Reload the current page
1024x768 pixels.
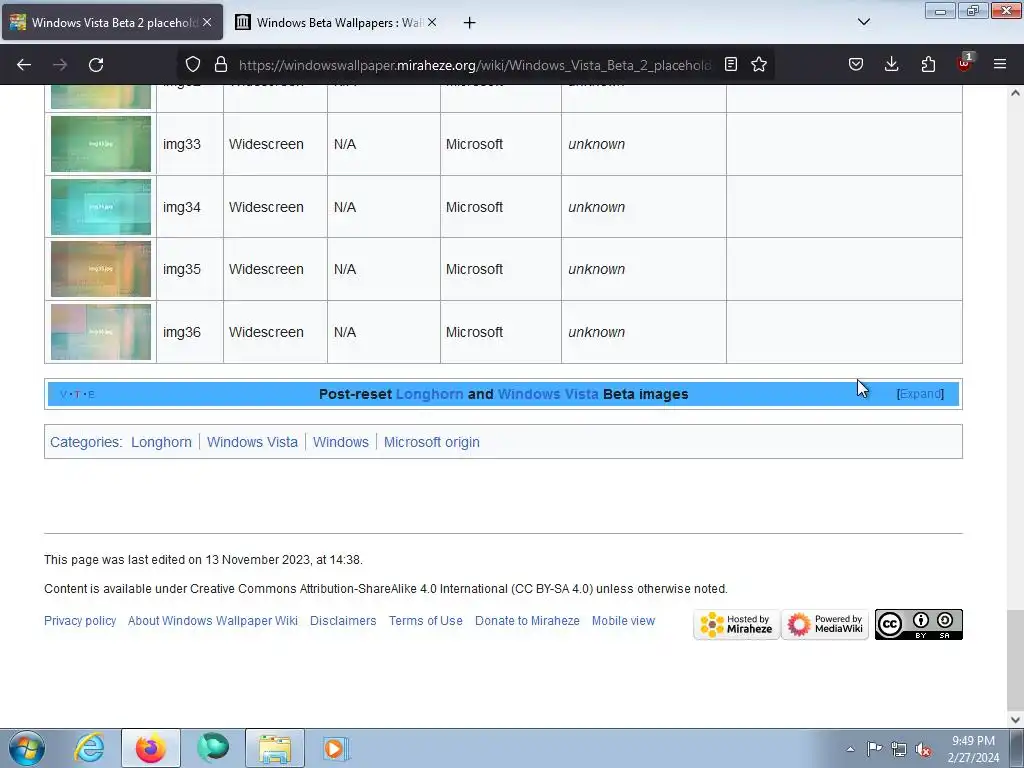[96, 65]
